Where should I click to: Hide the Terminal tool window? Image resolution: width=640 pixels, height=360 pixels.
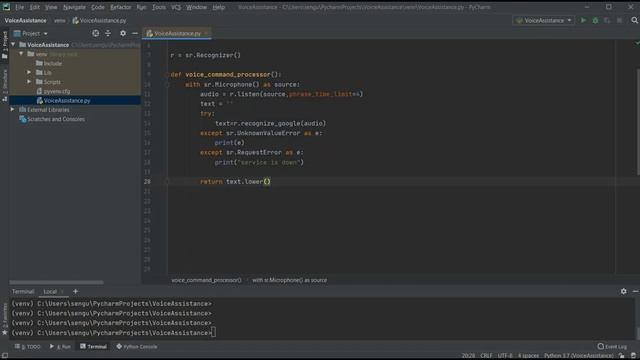pyautogui.click(x=635, y=291)
